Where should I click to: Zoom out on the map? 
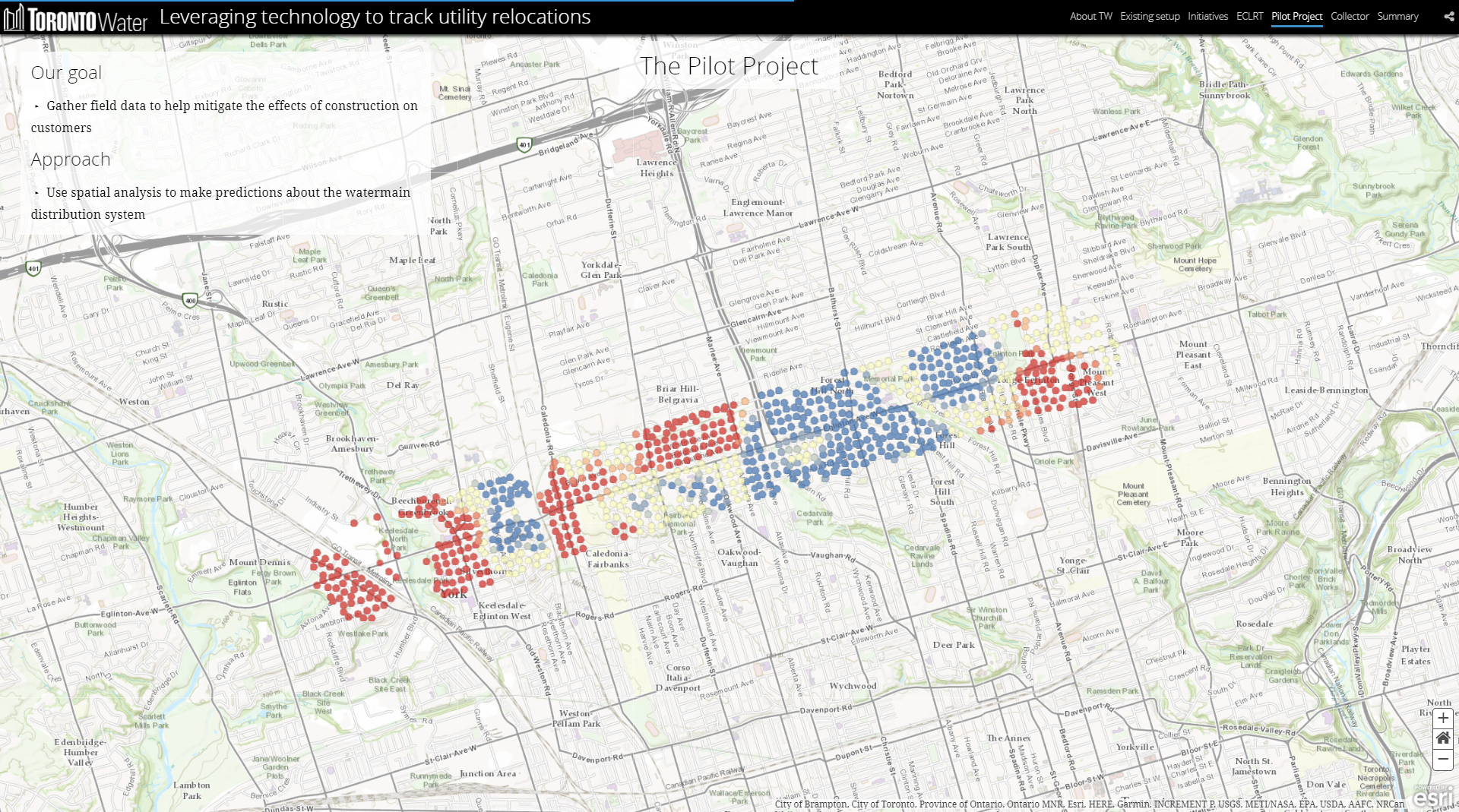click(1442, 759)
